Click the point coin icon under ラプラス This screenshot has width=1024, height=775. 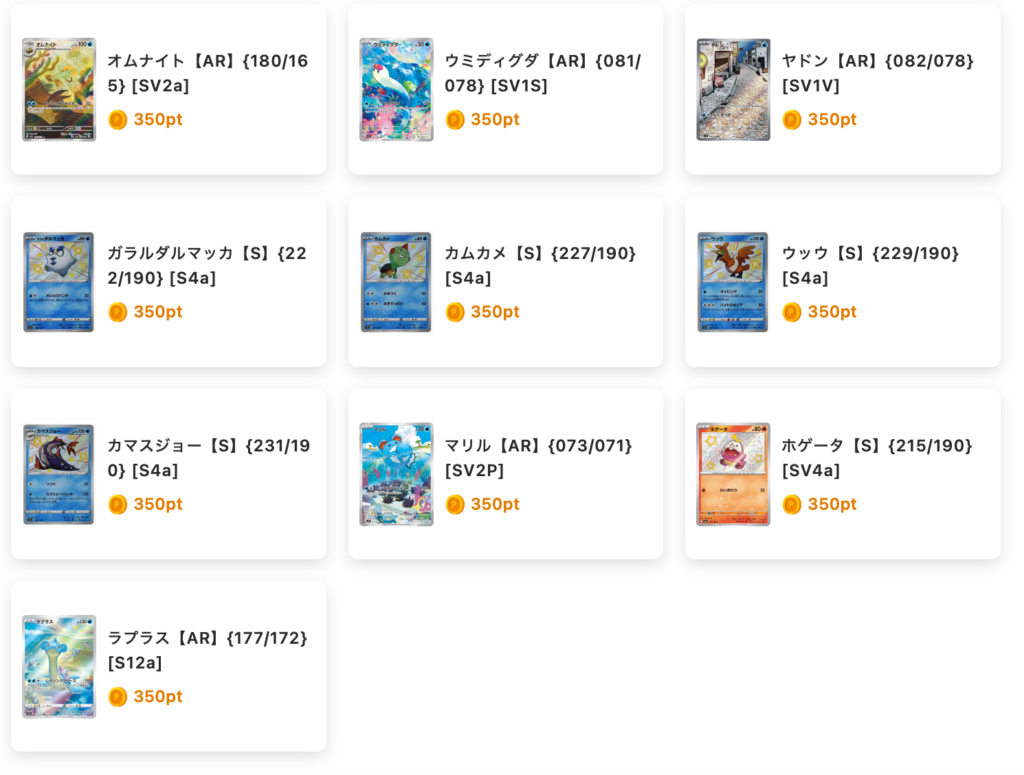pyautogui.click(x=118, y=697)
